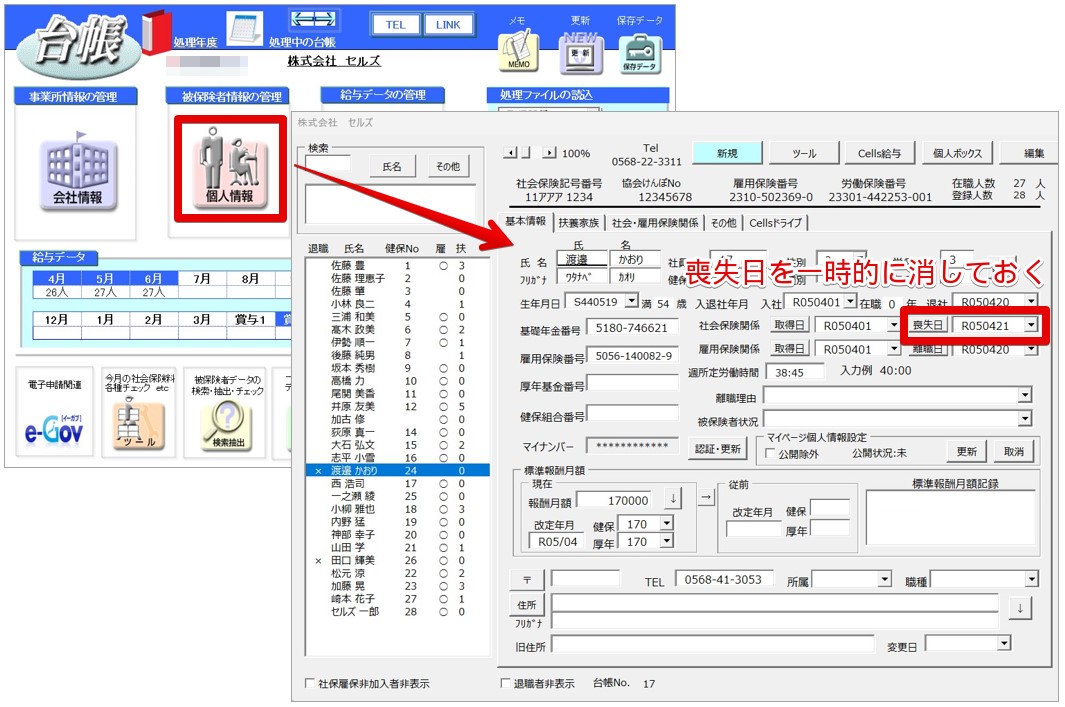Open the 生年月日 S440519 dropdown
Screen dimensions: 1065x707
[632, 300]
